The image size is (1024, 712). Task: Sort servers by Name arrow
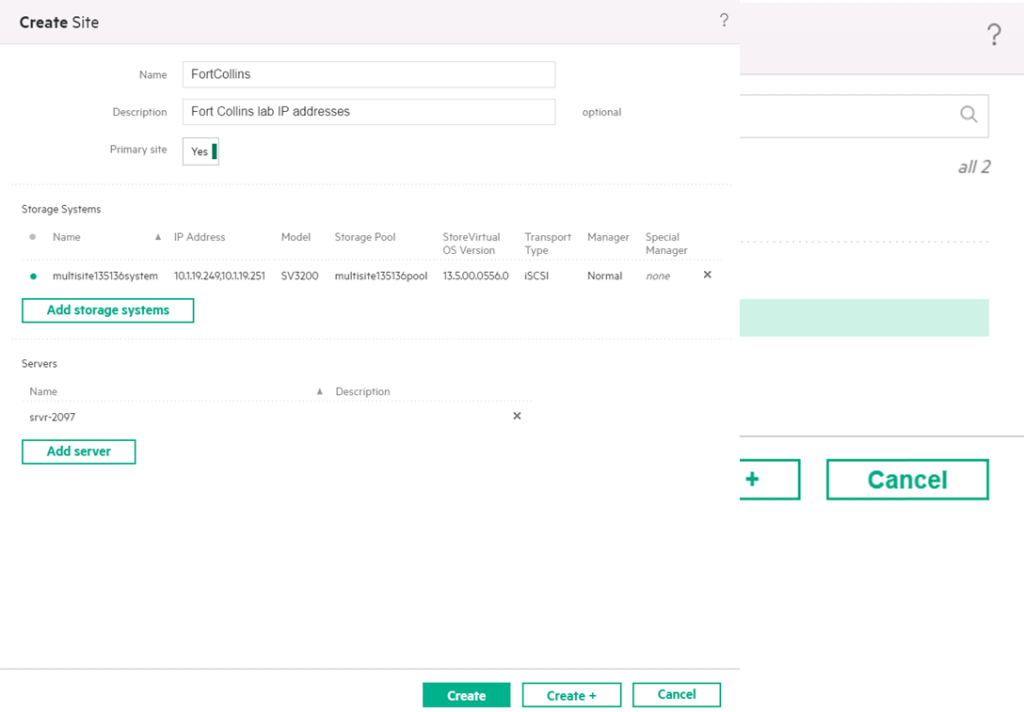(320, 391)
